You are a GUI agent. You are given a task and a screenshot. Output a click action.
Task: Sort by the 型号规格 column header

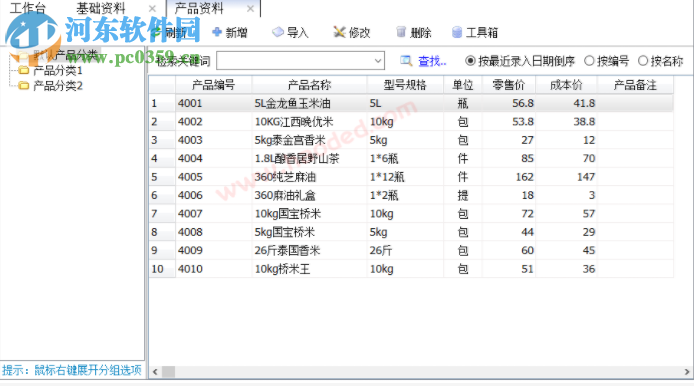[405, 85]
